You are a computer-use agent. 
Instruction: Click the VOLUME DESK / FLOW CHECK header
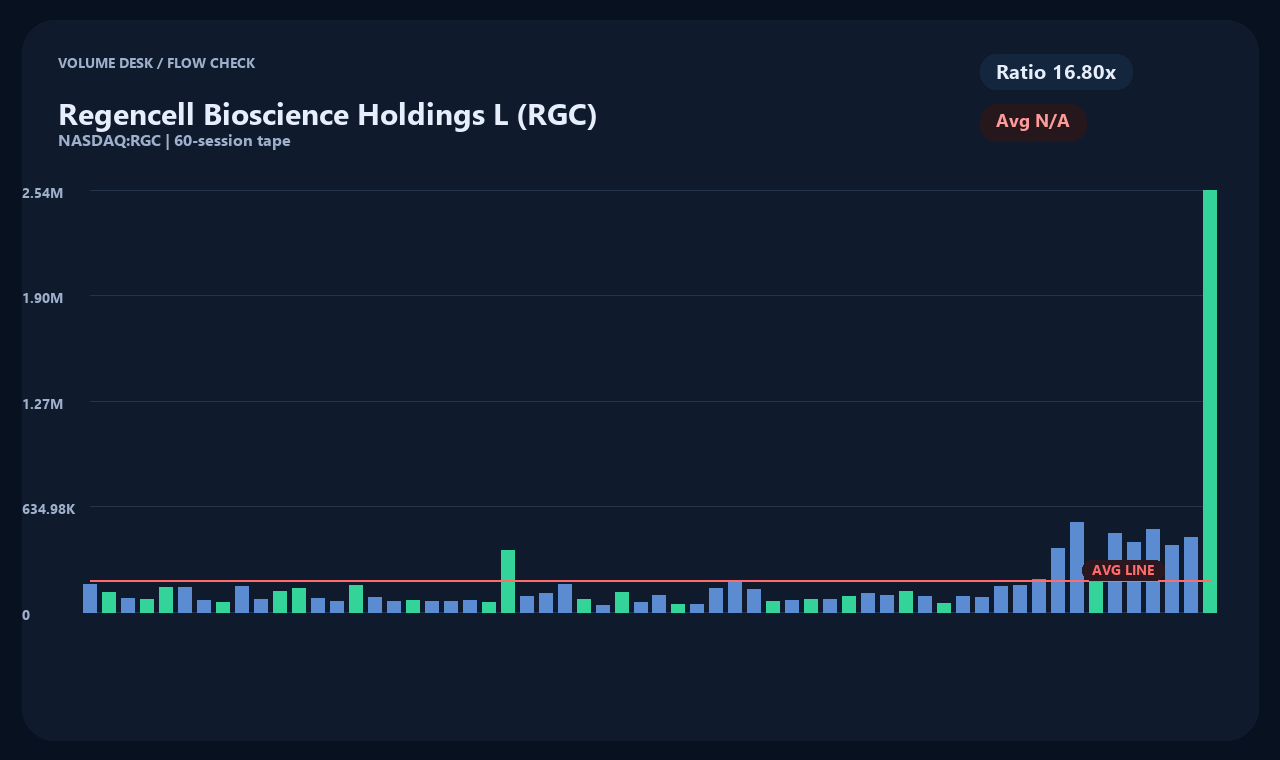coord(157,63)
